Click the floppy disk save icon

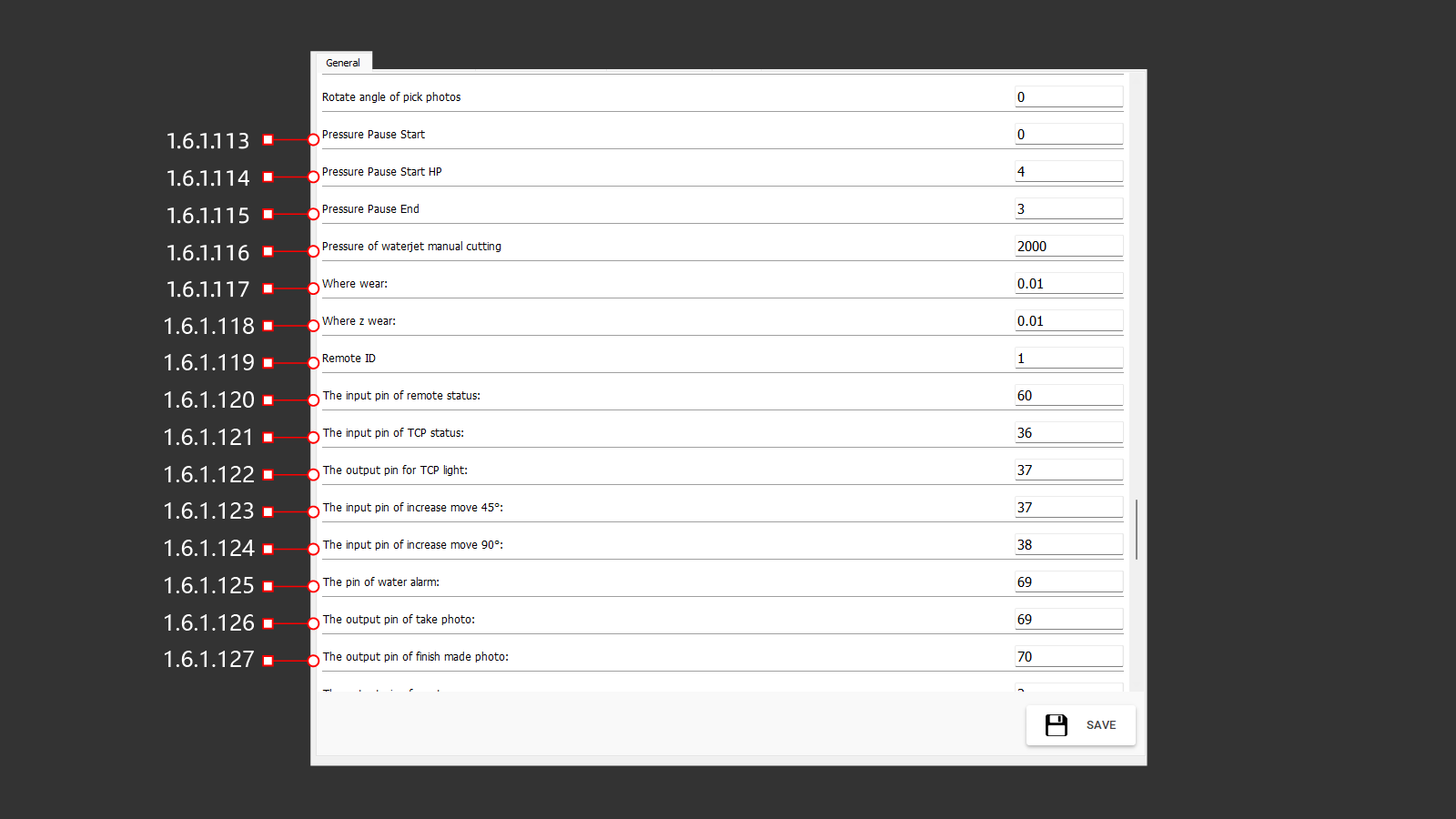coord(1056,725)
